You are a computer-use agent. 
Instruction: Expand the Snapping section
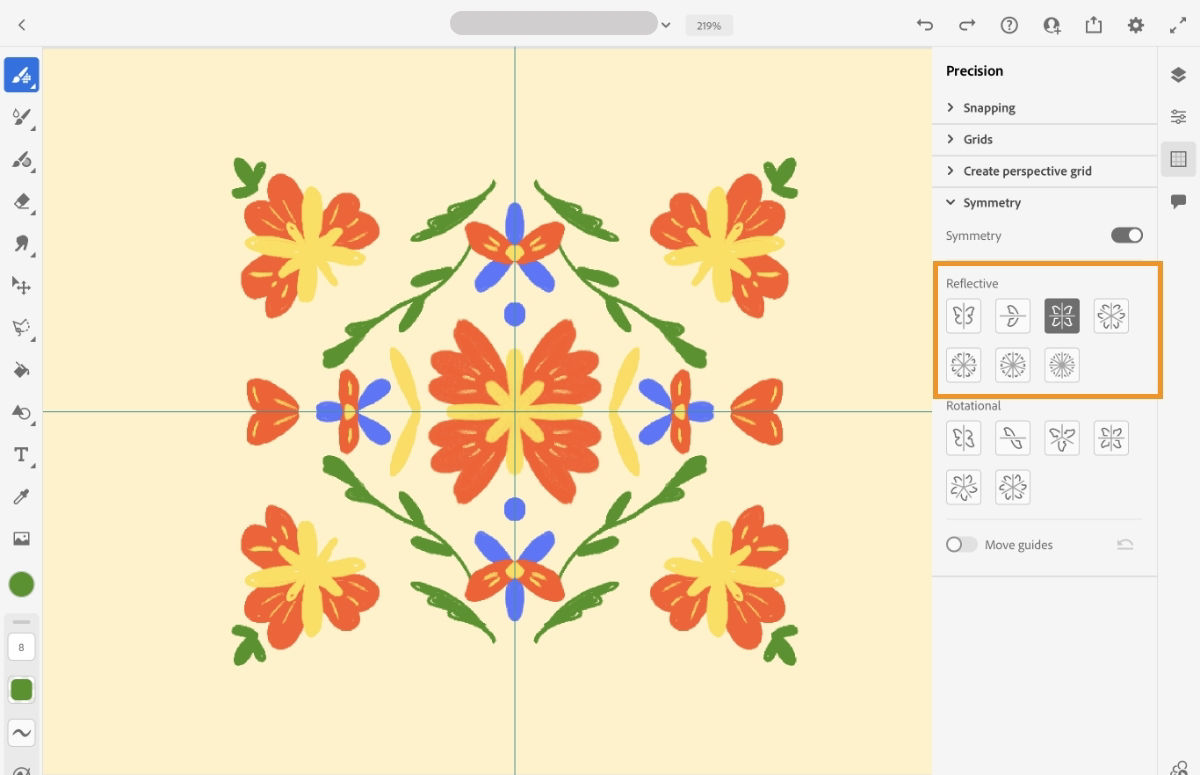[989, 108]
